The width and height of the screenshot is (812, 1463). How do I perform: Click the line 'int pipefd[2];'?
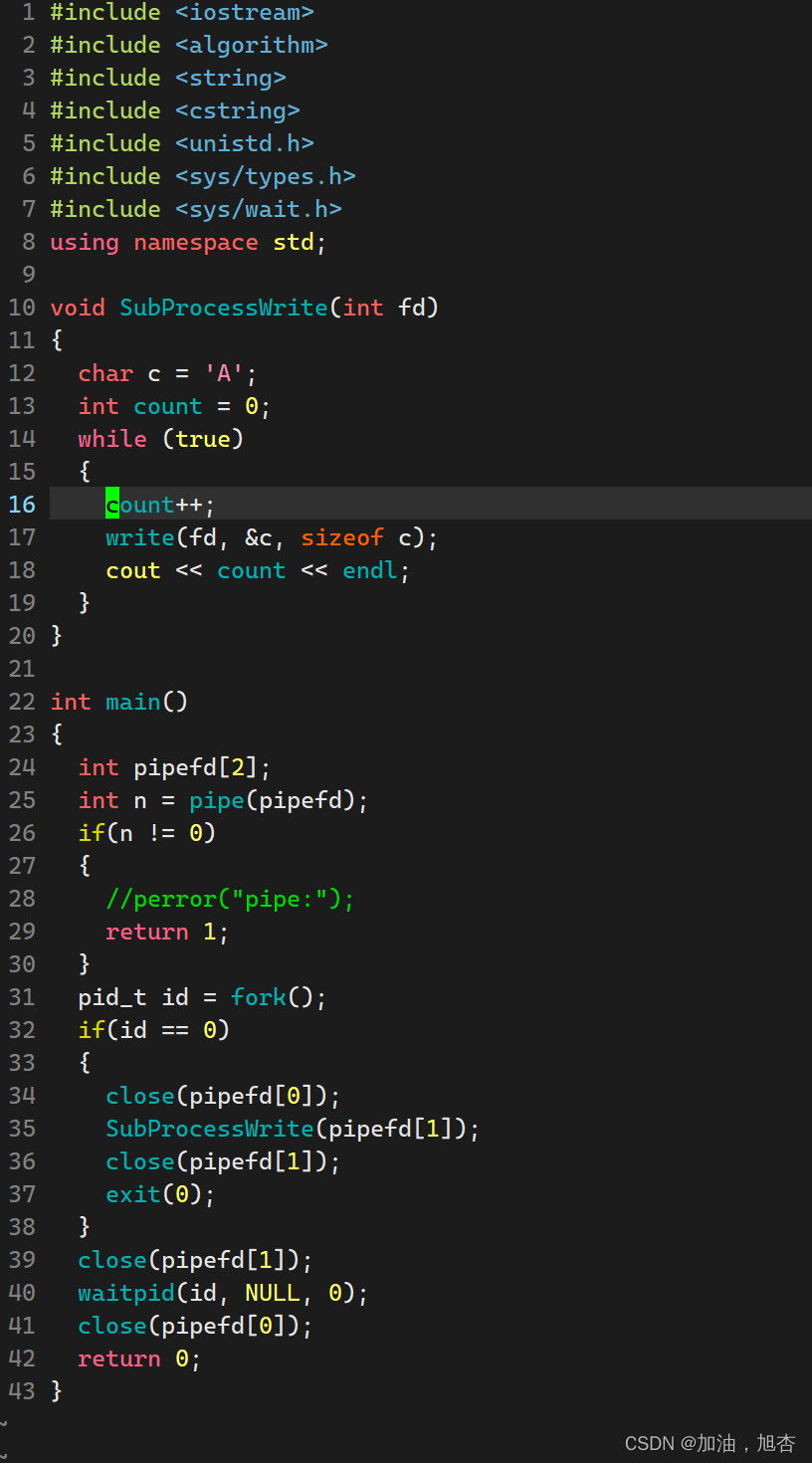[175, 768]
